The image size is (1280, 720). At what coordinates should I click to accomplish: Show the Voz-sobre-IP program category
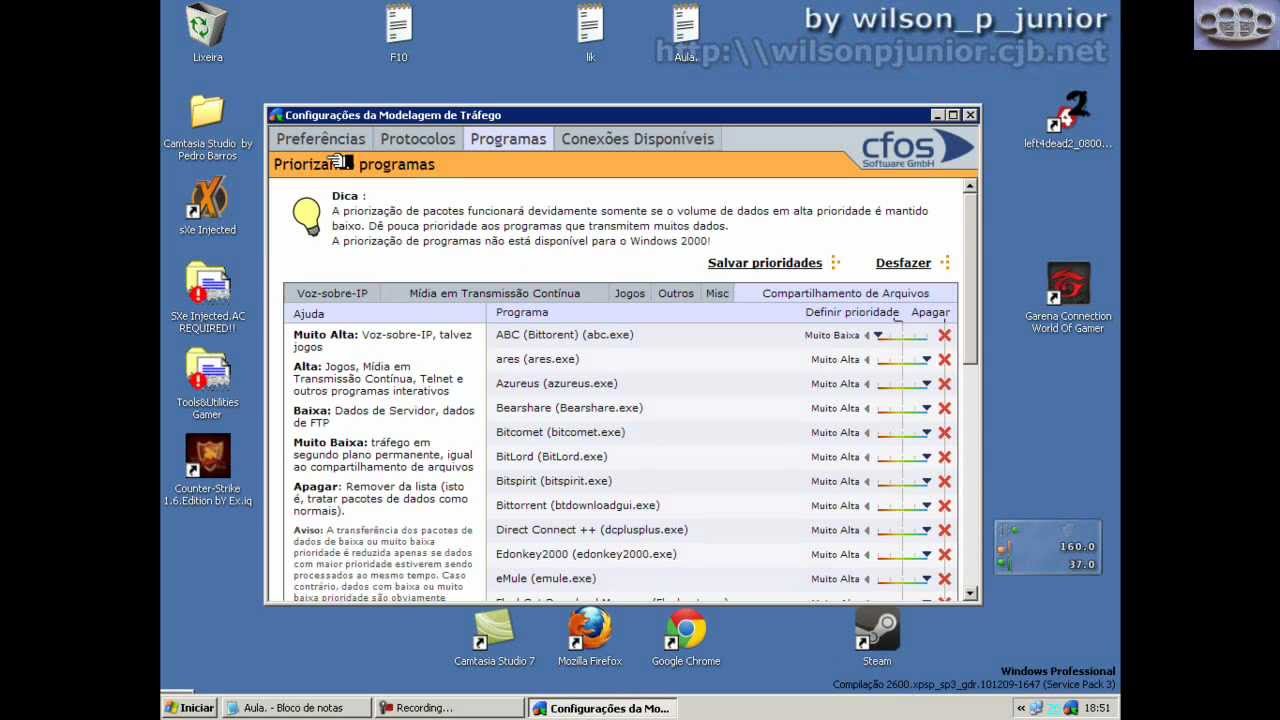tap(332, 293)
